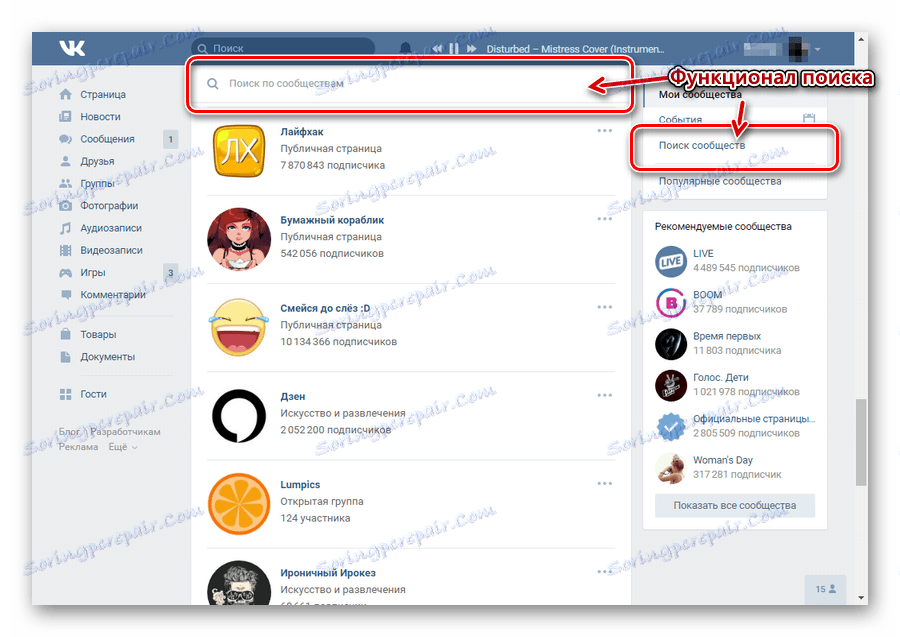
Task: Open Ироничный Ирокез title link
Action: tap(328, 573)
